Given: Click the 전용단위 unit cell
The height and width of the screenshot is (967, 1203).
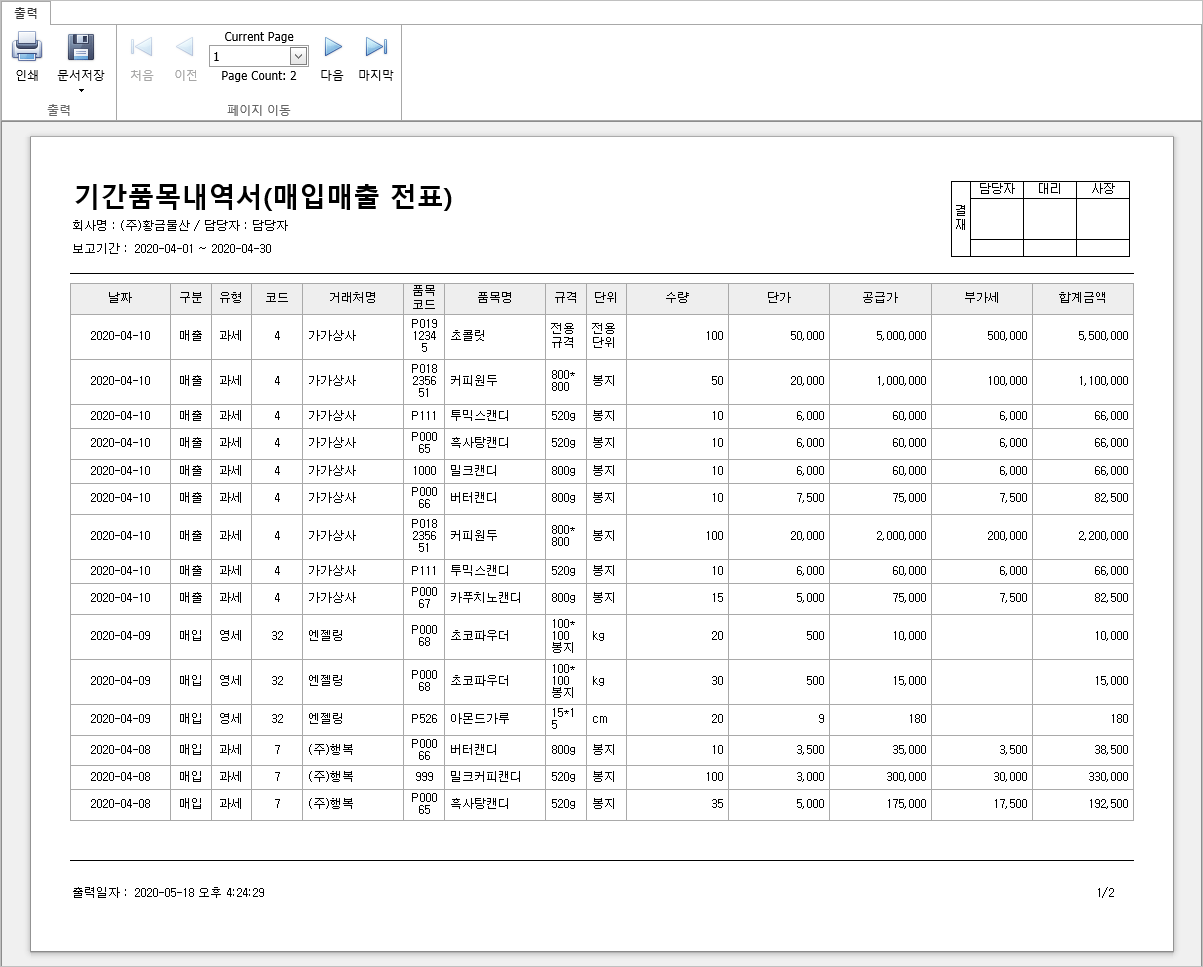Looking at the screenshot, I should pyautogui.click(x=606, y=336).
